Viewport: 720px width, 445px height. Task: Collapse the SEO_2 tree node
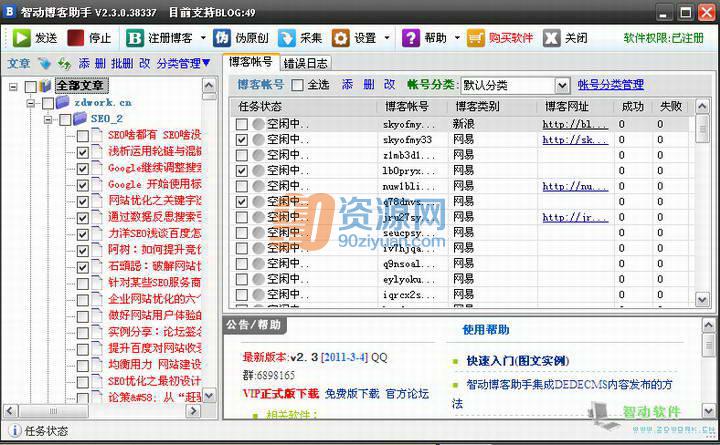point(48,119)
